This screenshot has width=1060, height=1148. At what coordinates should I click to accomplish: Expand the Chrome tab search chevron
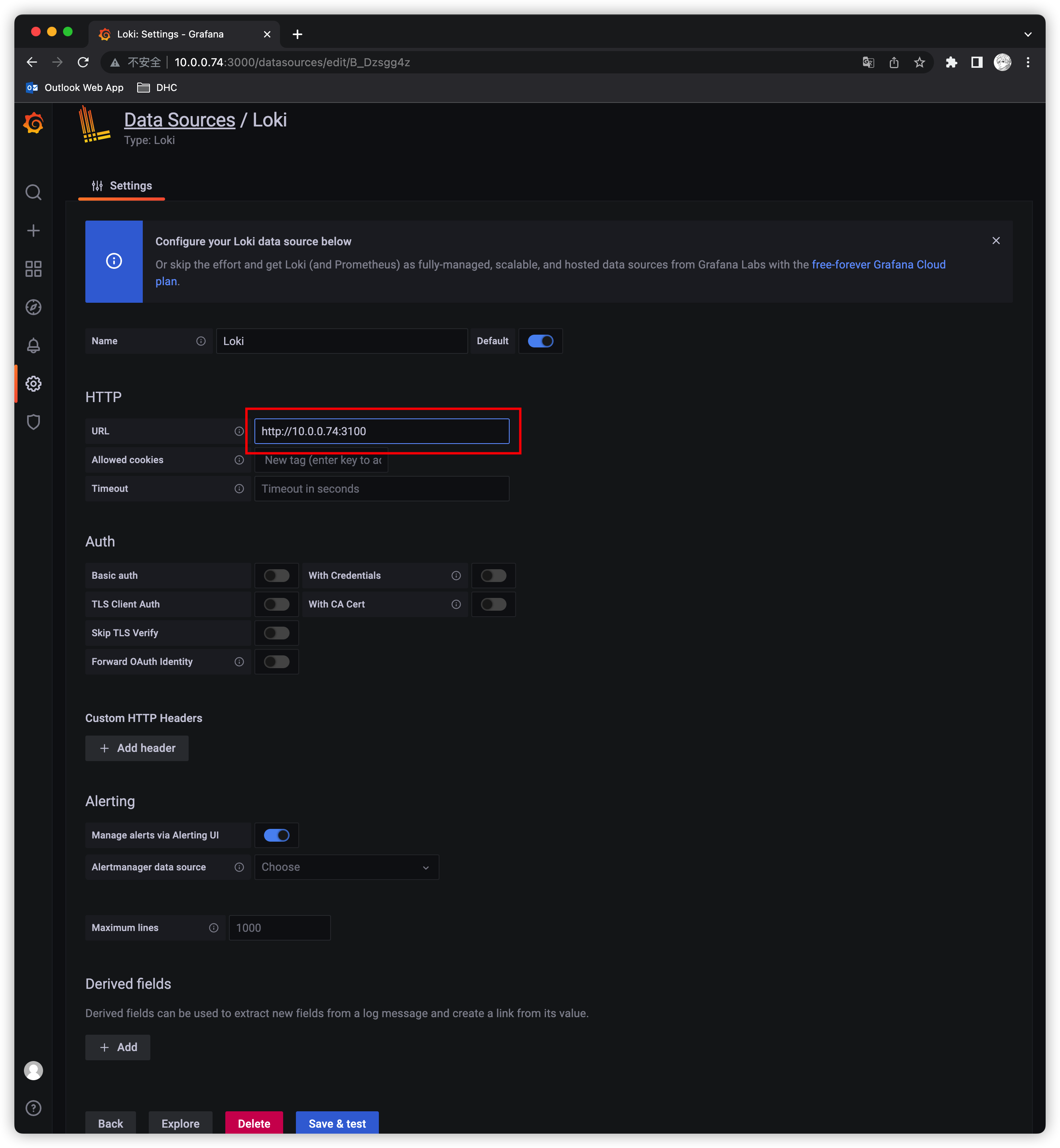click(1028, 34)
